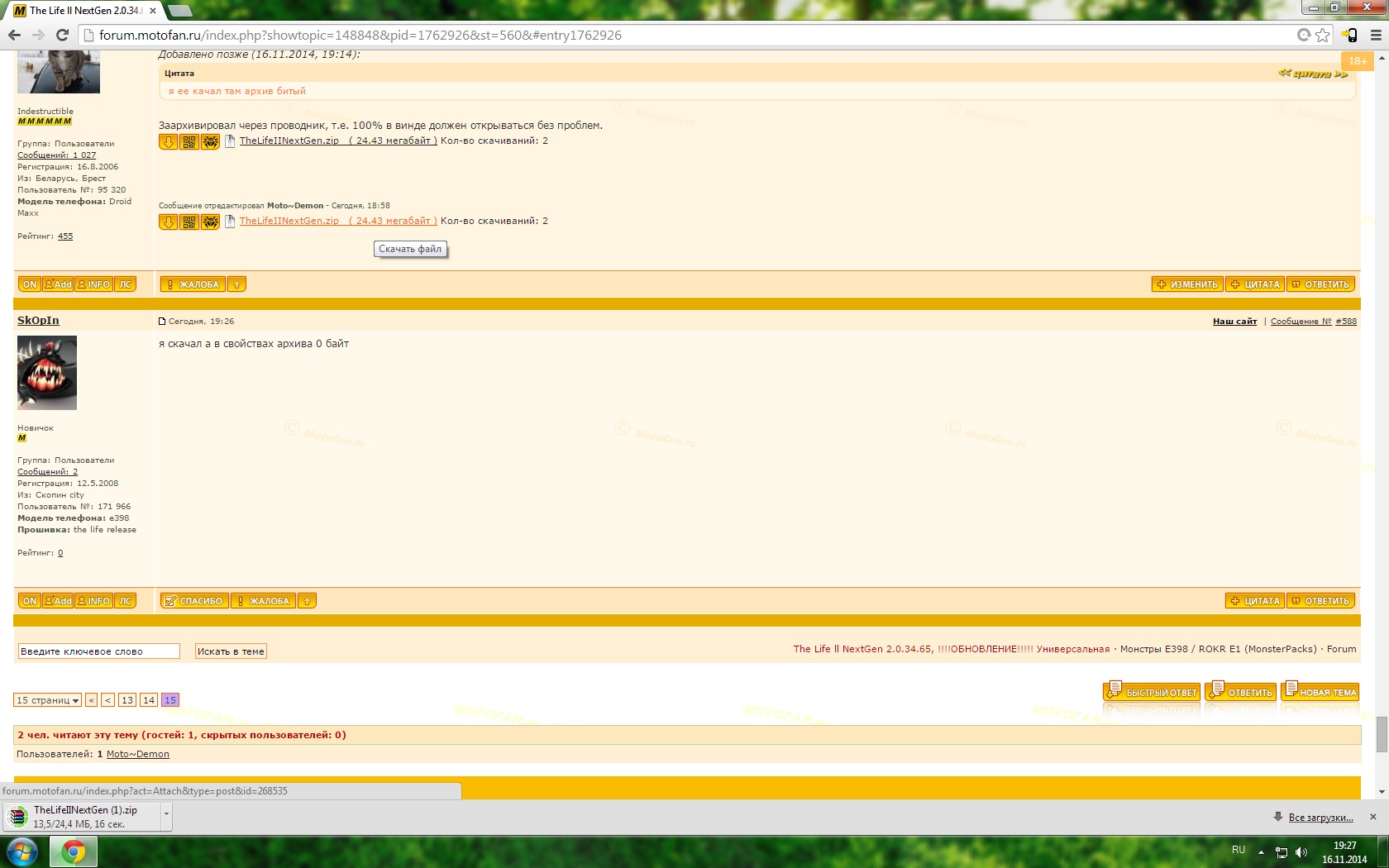The image size is (1389, 868).
Task: Switch to The Life II NextGen browser tab
Action: (84, 11)
